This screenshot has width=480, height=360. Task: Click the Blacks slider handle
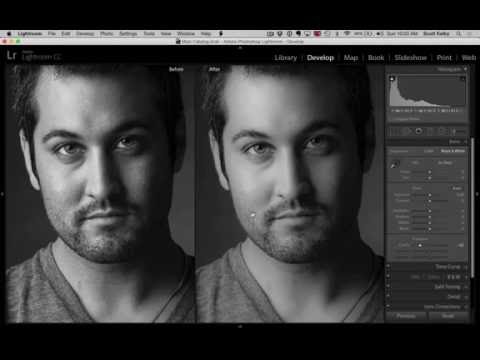[x=430, y=229]
